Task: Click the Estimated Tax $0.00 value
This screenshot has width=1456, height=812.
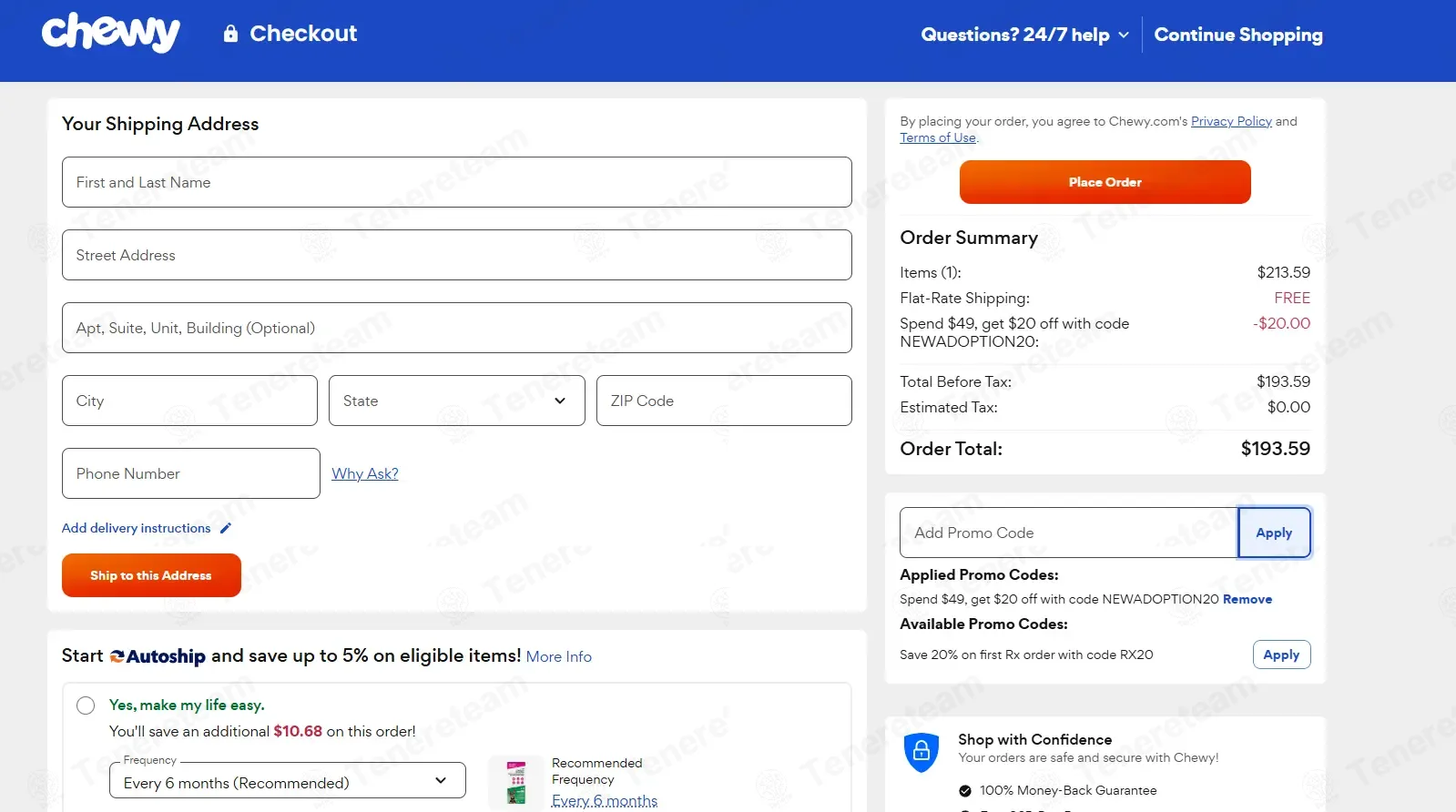Action: point(1289,407)
